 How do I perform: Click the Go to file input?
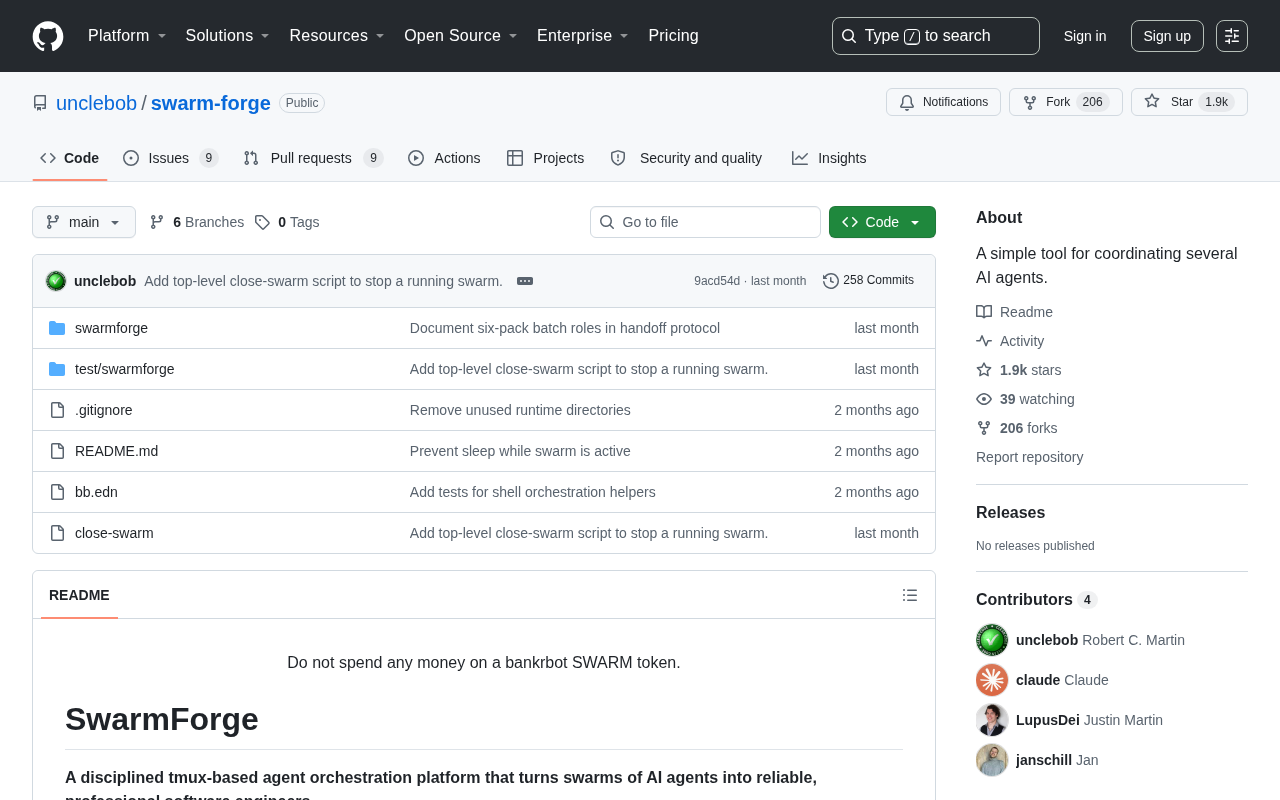point(705,222)
